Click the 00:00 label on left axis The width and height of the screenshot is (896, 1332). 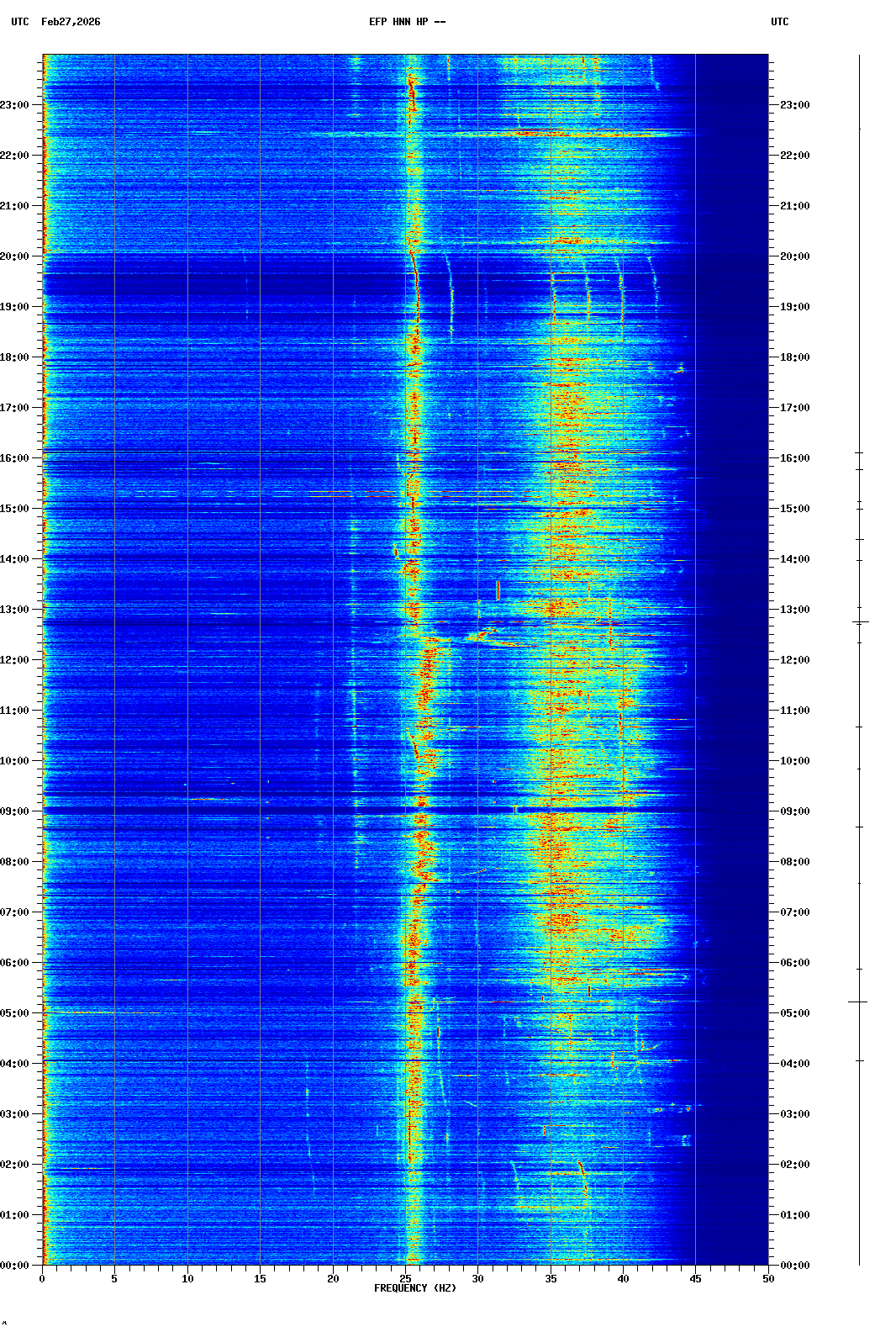coord(16,1266)
